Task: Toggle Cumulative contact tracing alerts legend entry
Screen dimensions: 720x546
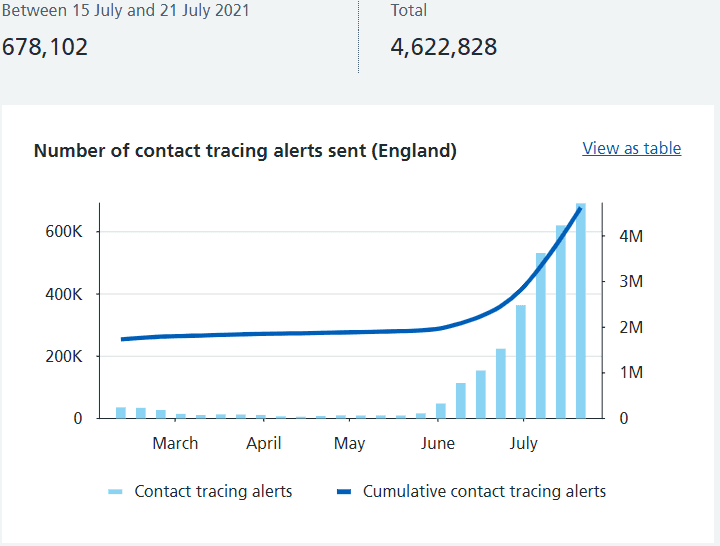Action: point(484,491)
